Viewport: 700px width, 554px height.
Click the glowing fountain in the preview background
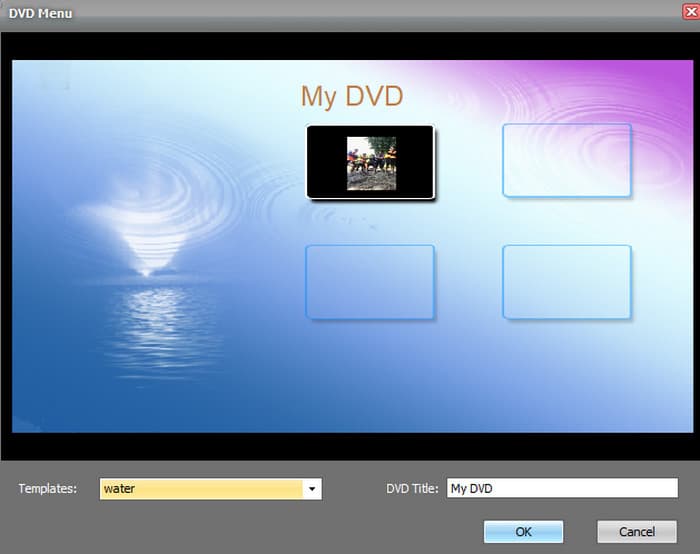click(145, 250)
